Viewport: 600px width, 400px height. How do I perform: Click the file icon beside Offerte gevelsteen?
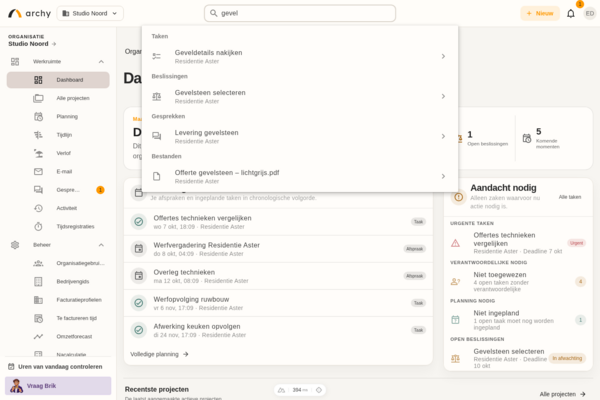(157, 176)
